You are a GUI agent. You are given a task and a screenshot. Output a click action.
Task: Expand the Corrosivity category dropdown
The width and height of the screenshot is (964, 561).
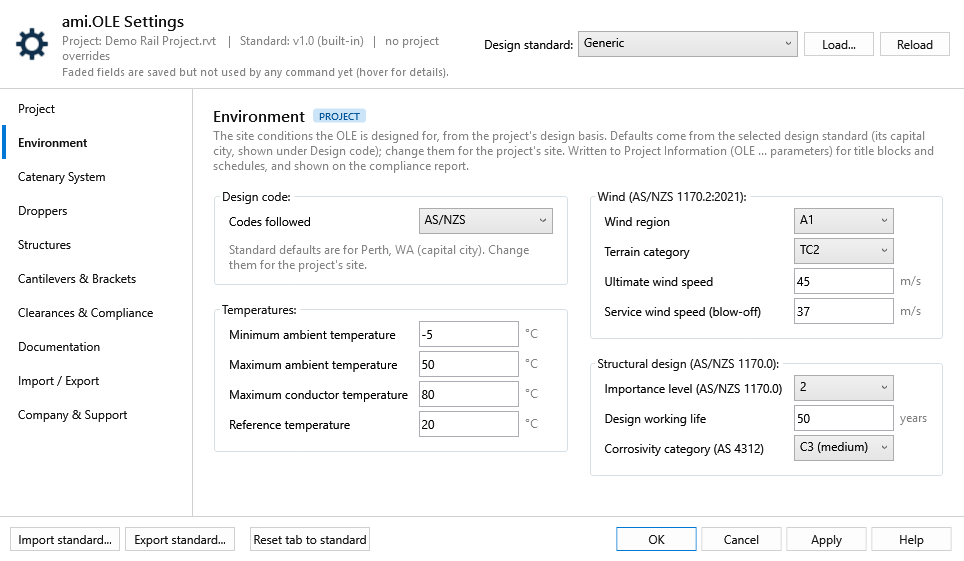point(844,448)
